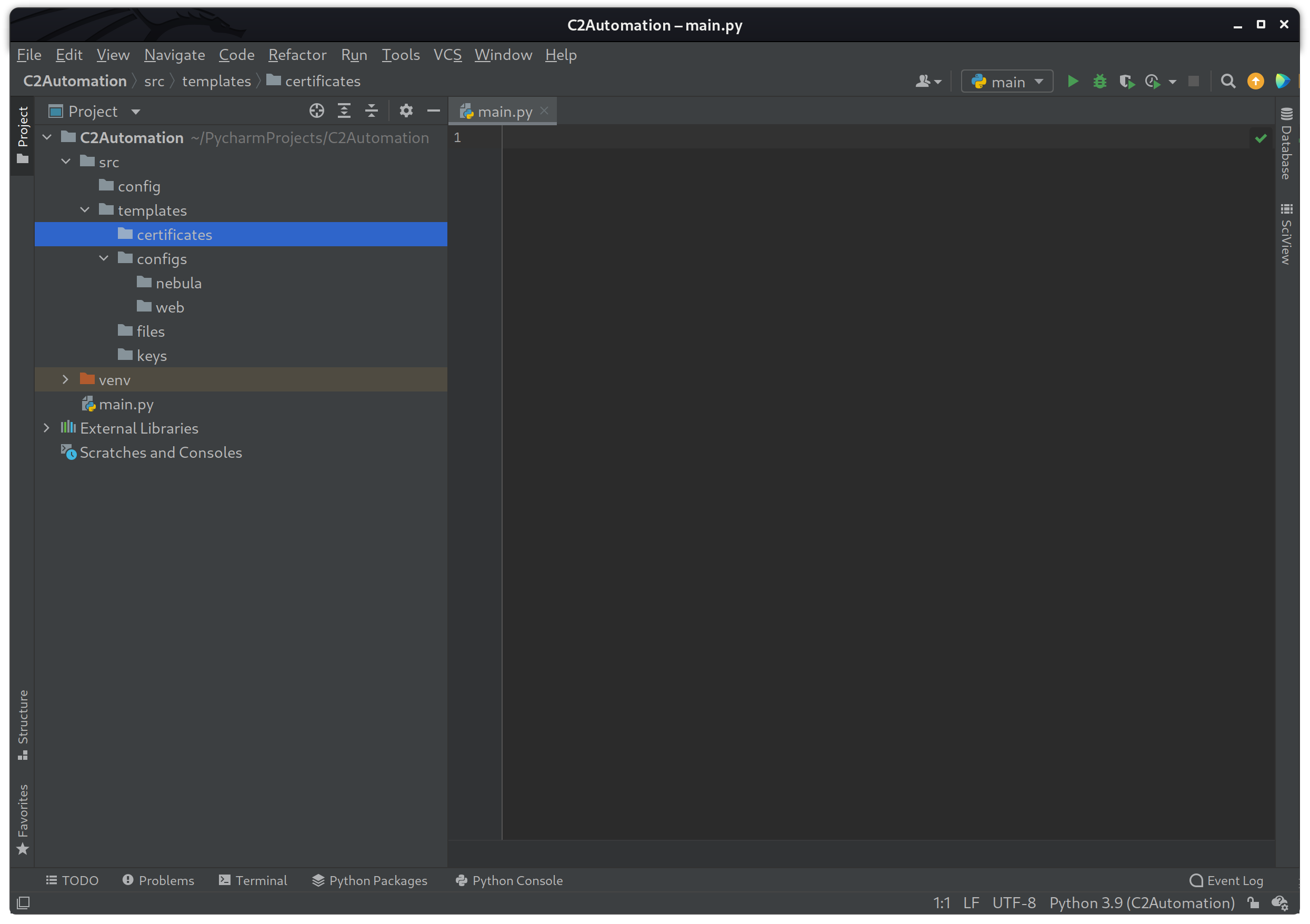Open the main run configuration dropdown
The image size is (1310, 924).
tap(1007, 81)
